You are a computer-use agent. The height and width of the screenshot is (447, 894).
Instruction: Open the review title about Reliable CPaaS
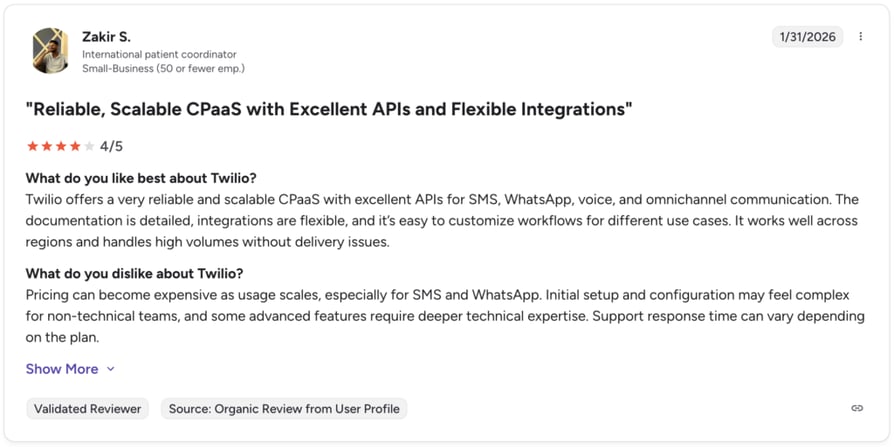coord(330,109)
